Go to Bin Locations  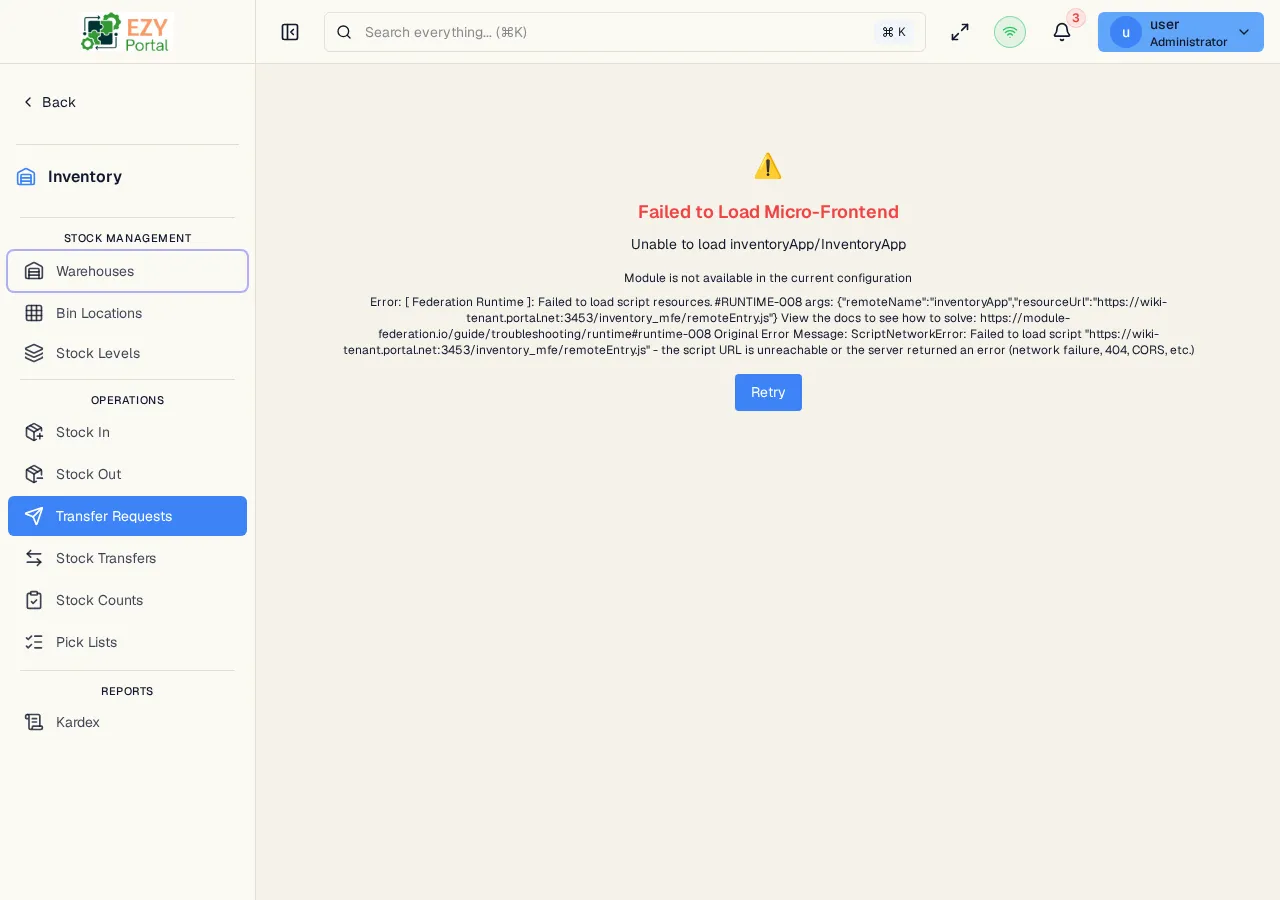click(x=127, y=313)
